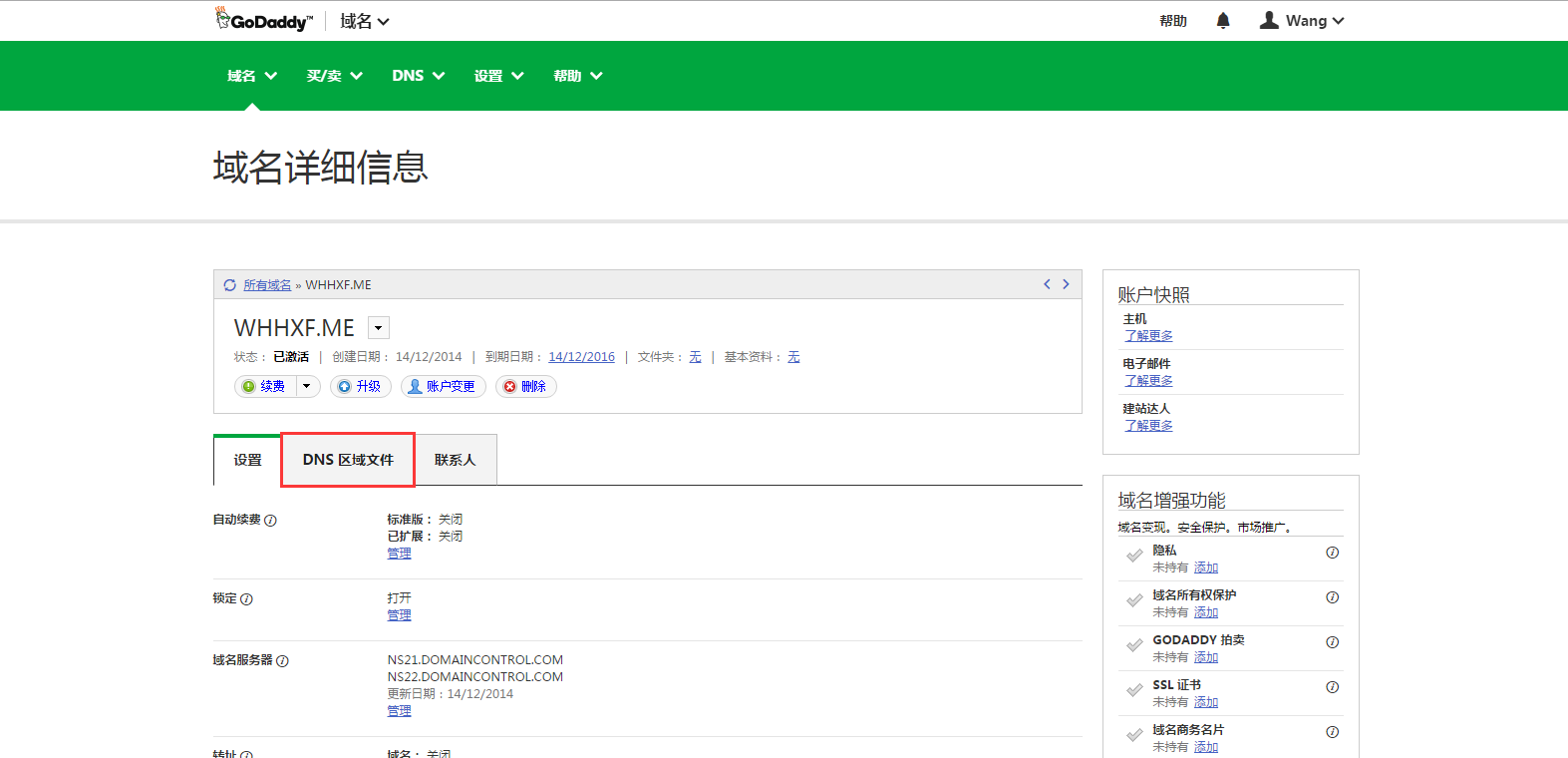The width and height of the screenshot is (1568, 758).
Task: Click 管理 under 域名服务器
Action: point(399,711)
